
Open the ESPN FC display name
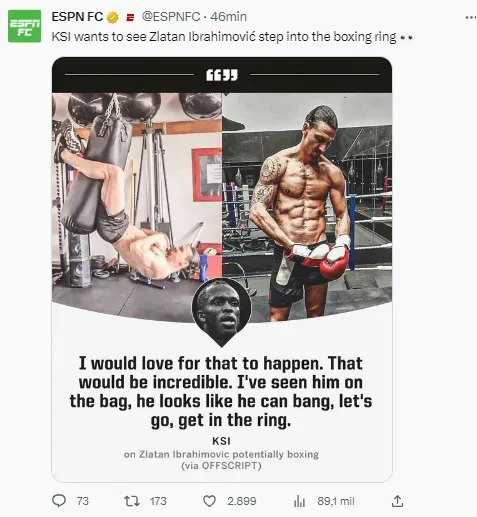point(77,17)
